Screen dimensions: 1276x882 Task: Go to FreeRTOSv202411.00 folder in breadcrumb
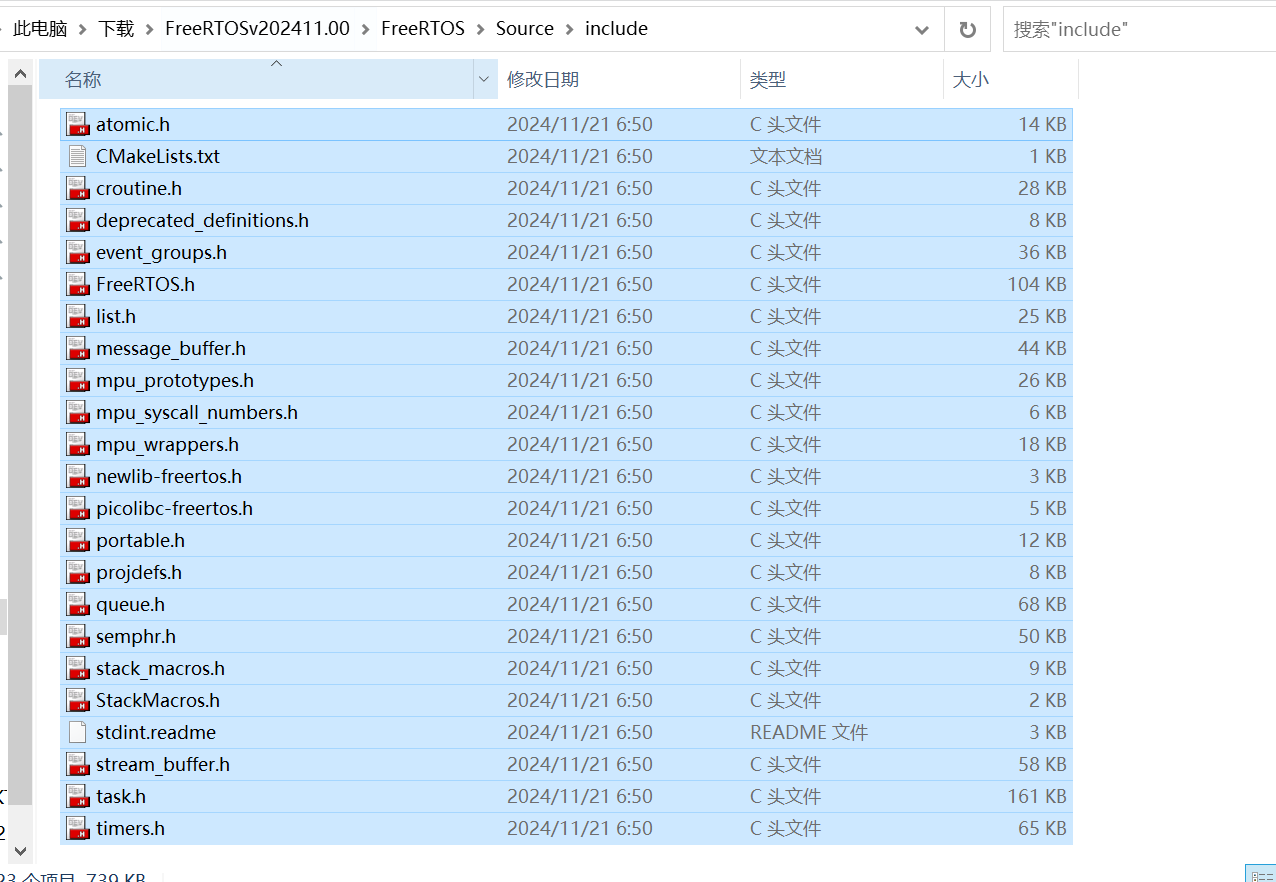tap(258, 29)
